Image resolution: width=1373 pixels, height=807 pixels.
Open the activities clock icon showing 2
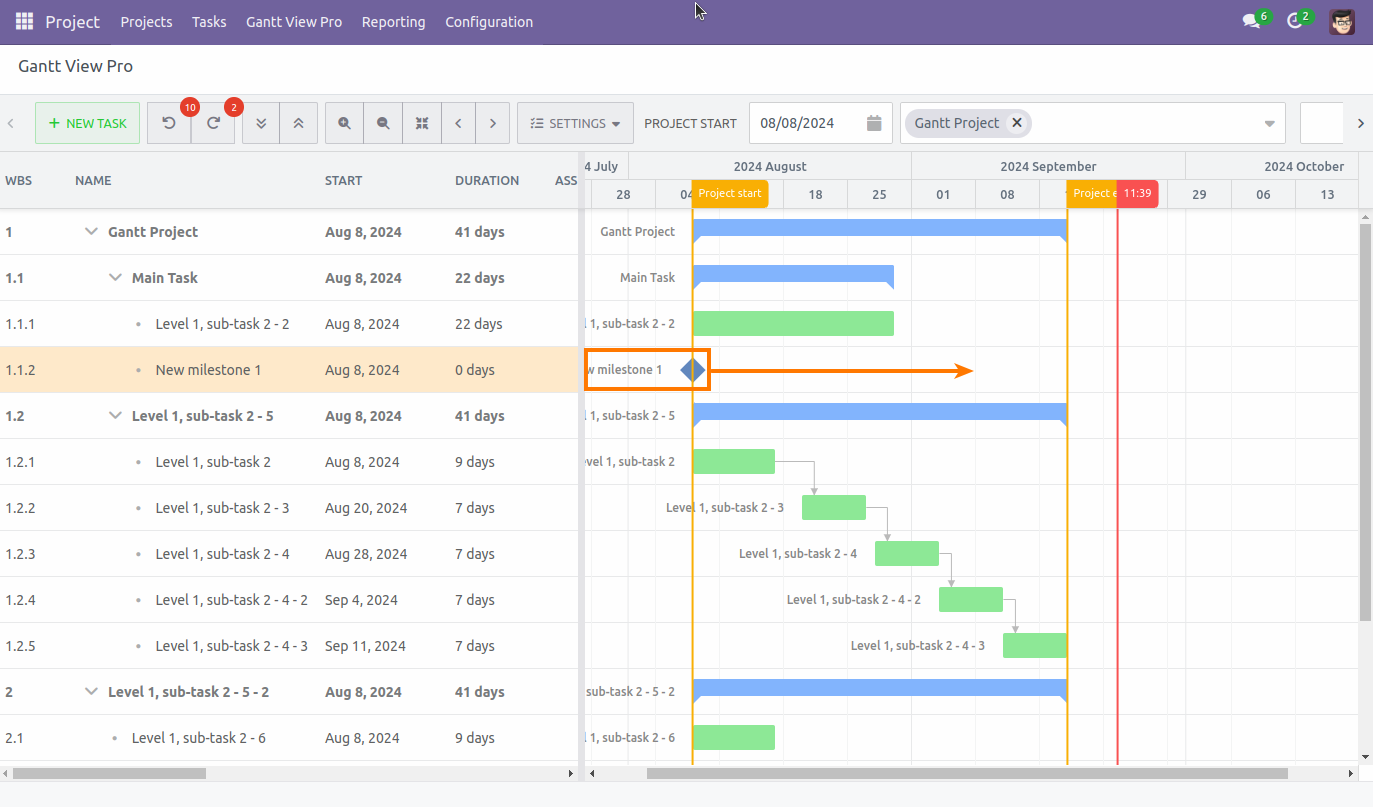tap(1295, 20)
